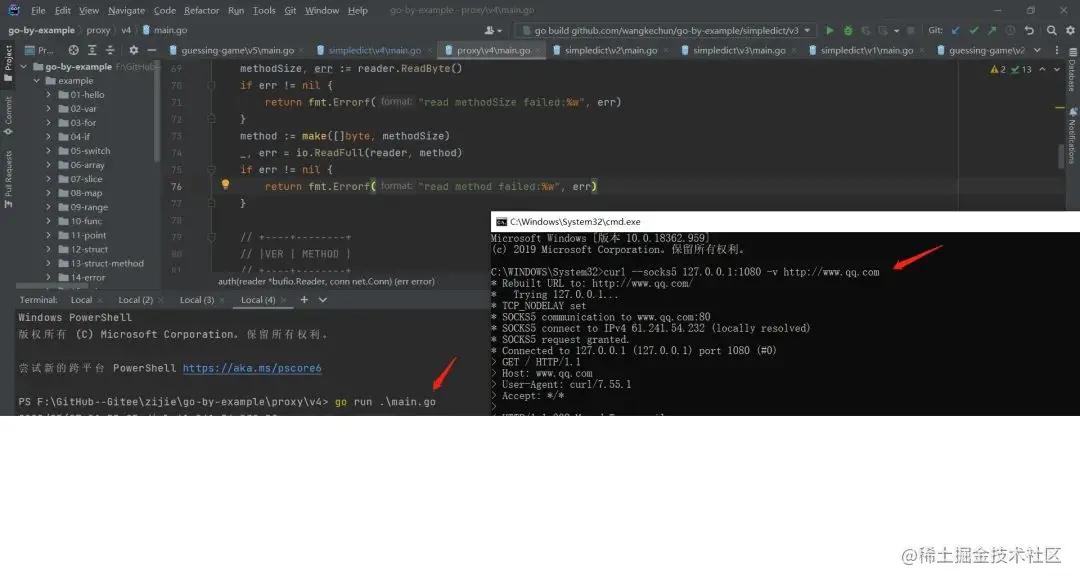Viewport: 1080px width, 584px height.
Task: Open the aka.ms/pscore6 link
Action: [x=252, y=368]
